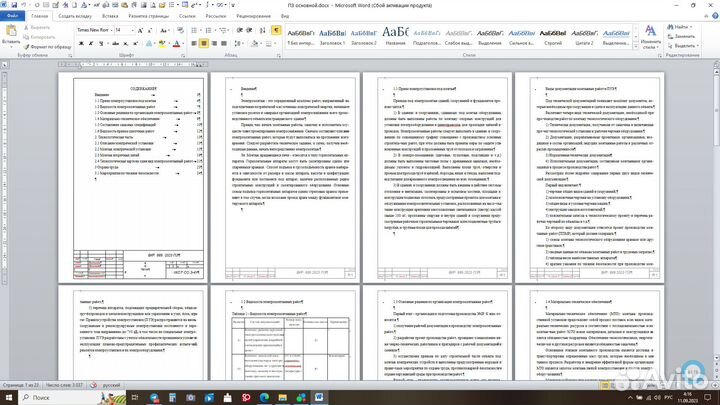The width and height of the screenshot is (720, 405).
Task: Open the Выделить (Select) dropdown
Action: click(x=683, y=45)
